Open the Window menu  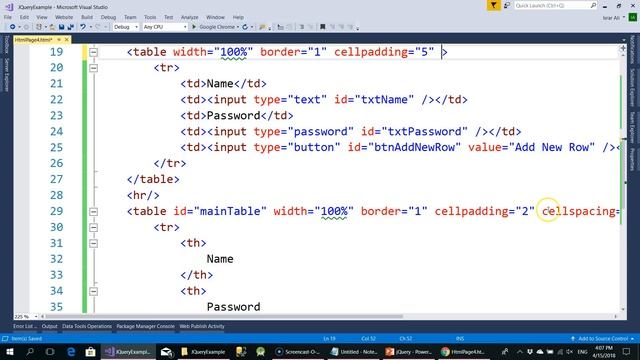[215, 17]
